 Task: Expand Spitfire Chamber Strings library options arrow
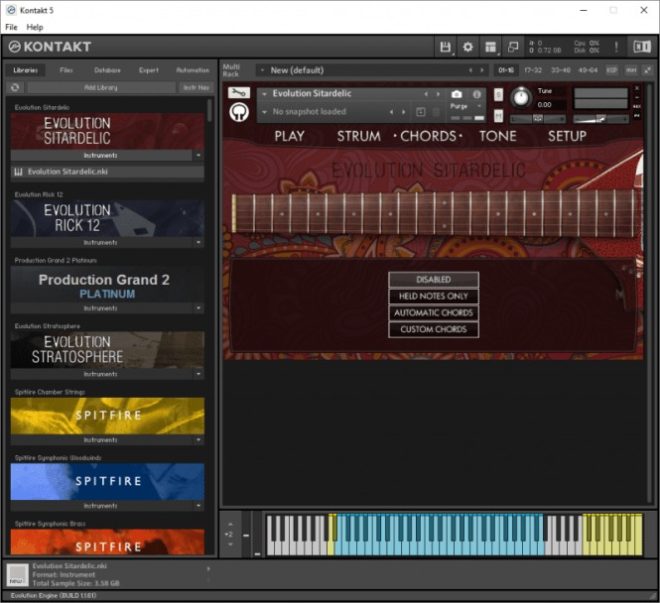pyautogui.click(x=198, y=440)
